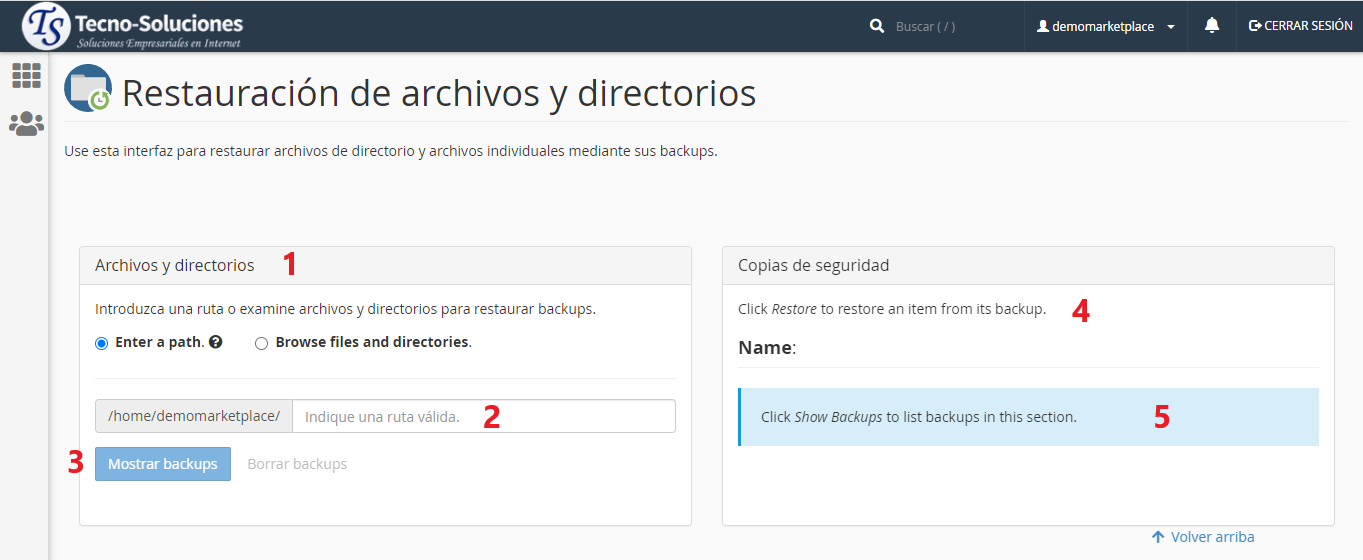Click the Tecno-Soluciones logo

[133, 27]
